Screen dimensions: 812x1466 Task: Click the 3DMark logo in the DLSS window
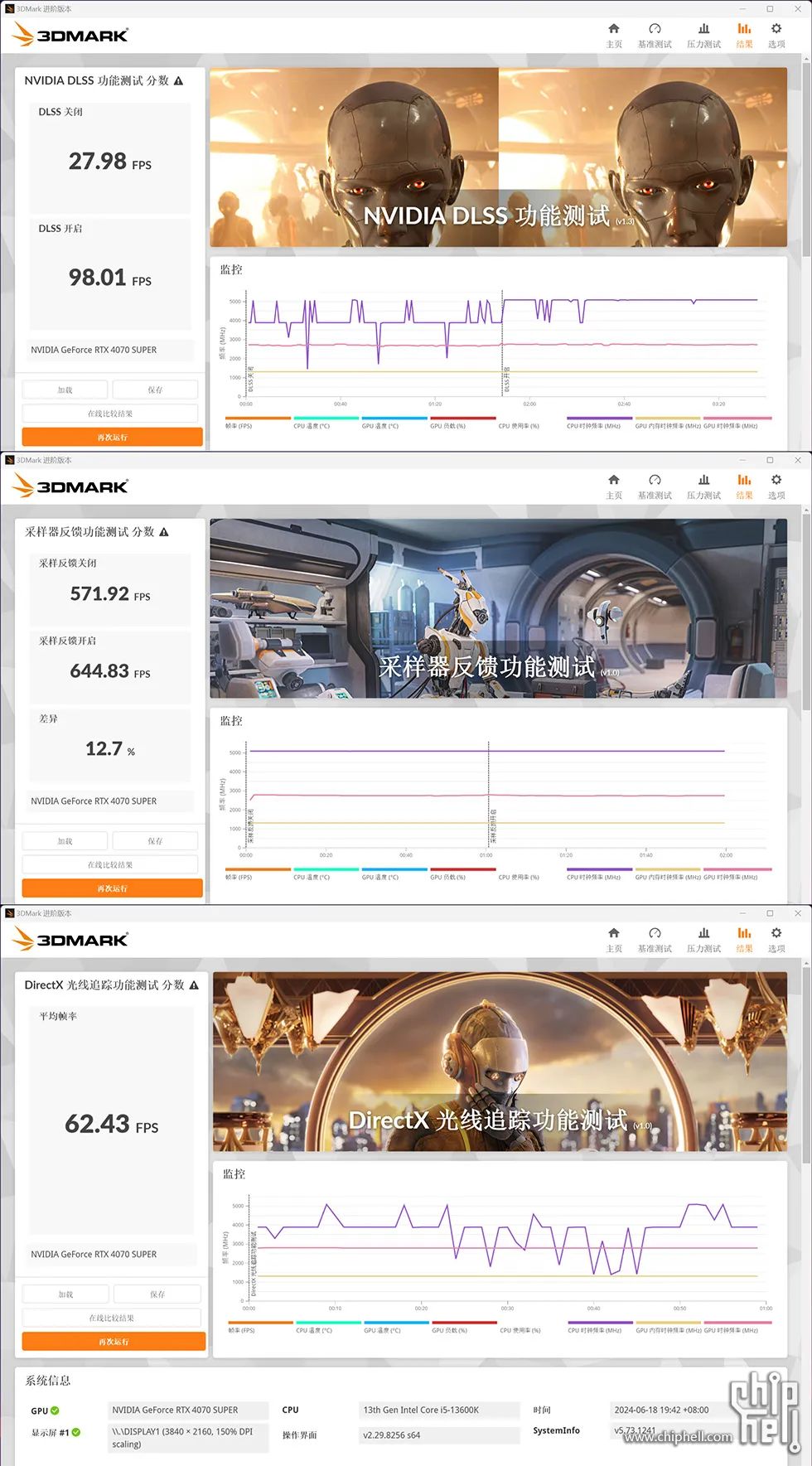click(71, 35)
